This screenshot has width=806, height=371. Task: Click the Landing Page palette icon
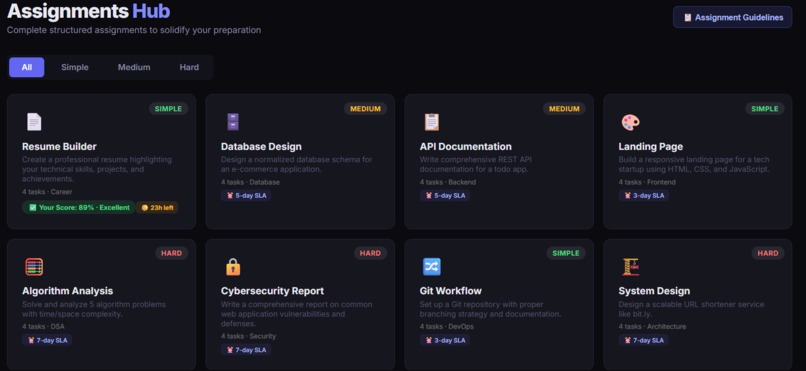click(x=630, y=122)
